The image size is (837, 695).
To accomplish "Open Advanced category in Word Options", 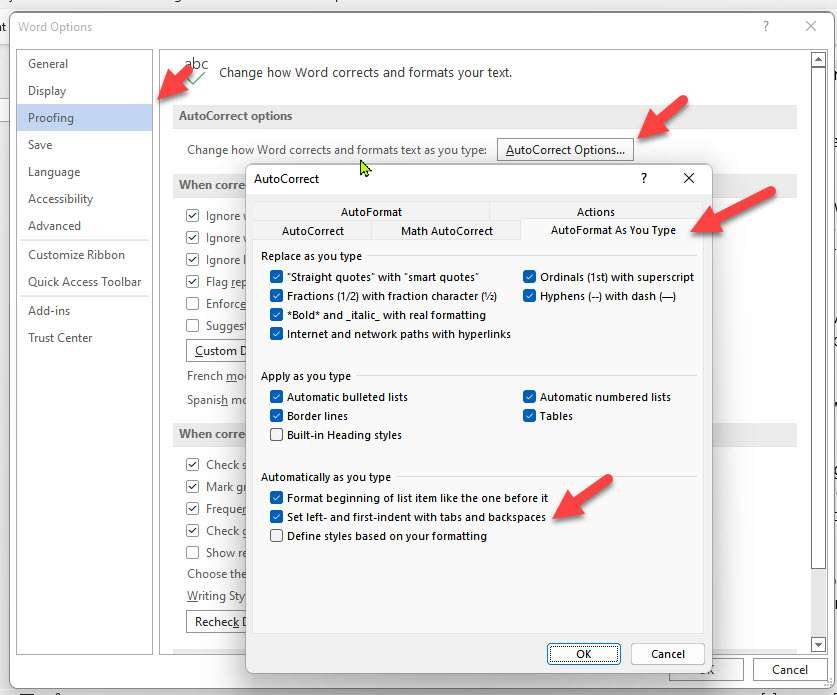I will click(x=84, y=226).
